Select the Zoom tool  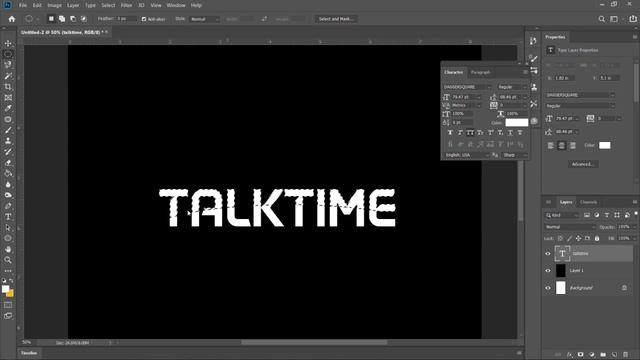[8, 260]
